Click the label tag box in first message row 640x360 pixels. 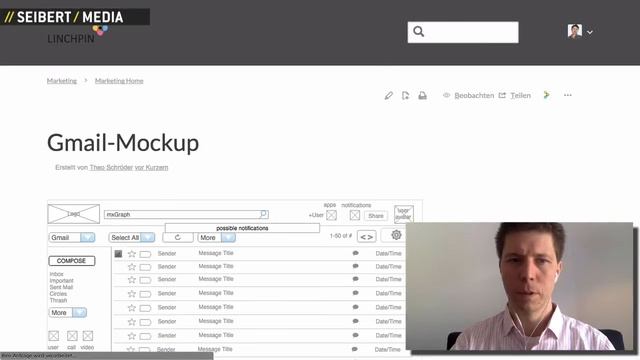coord(145,254)
